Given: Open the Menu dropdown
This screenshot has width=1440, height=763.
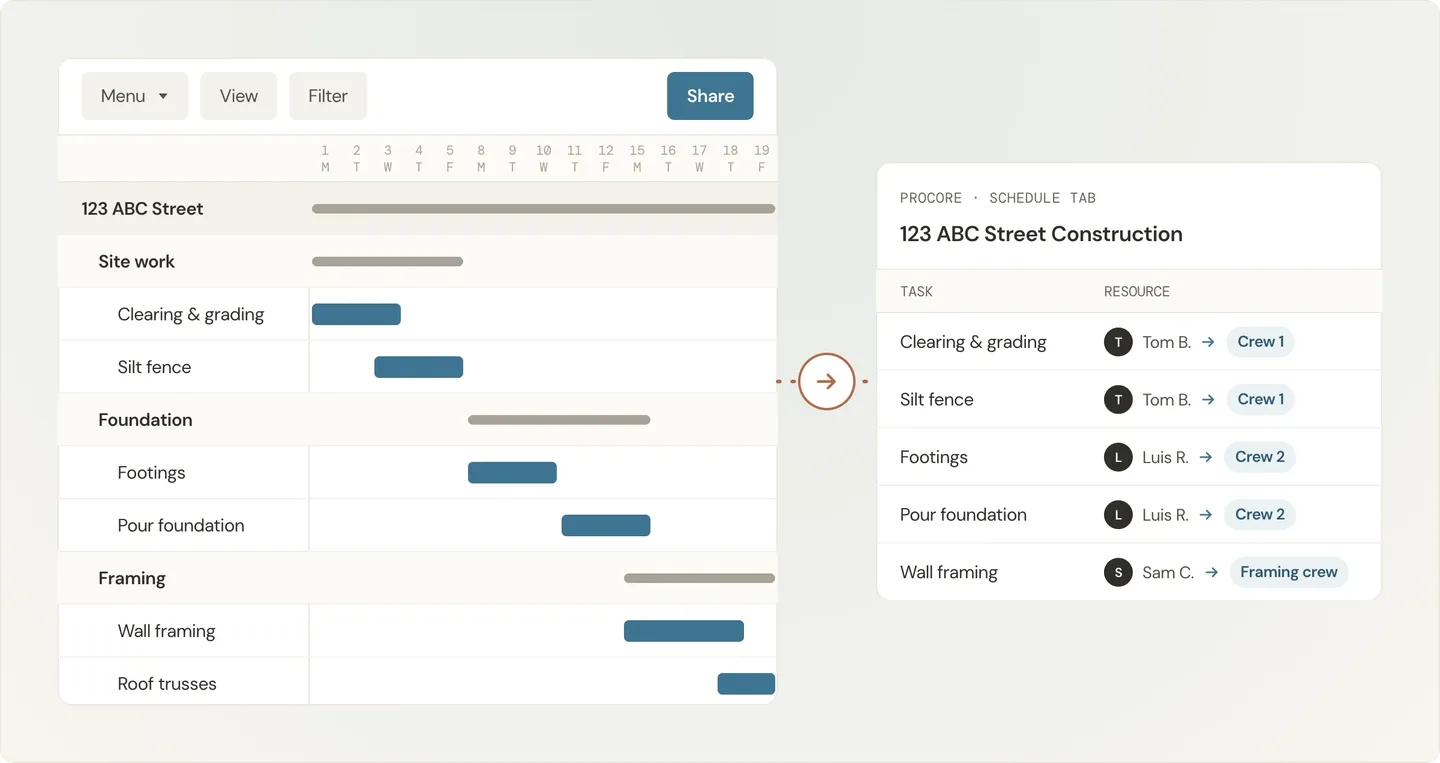Looking at the screenshot, I should point(135,96).
